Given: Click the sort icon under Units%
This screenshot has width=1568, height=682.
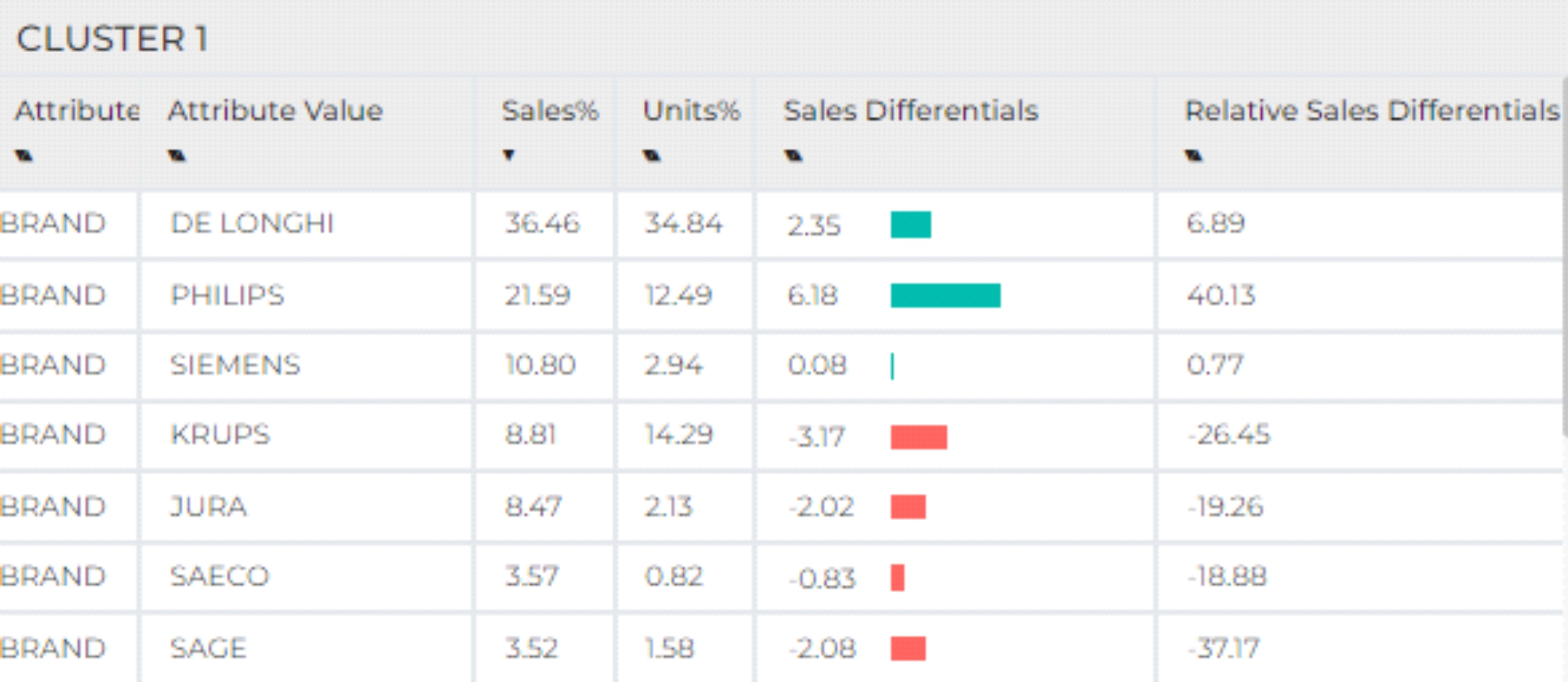Looking at the screenshot, I should pos(651,156).
